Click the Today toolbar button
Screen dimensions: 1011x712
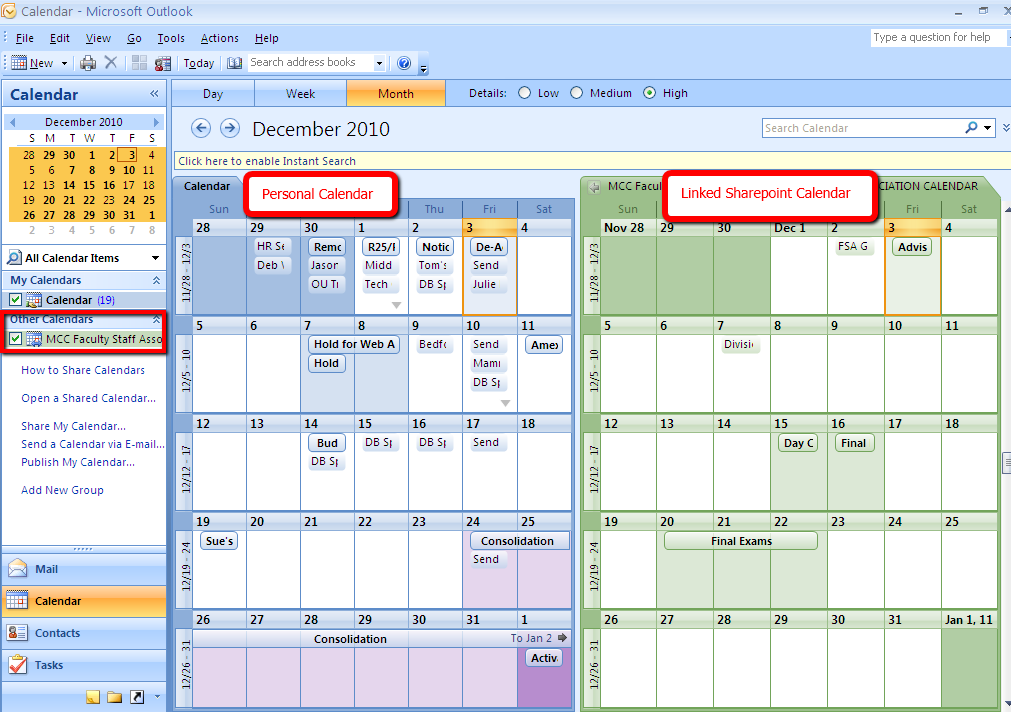199,63
